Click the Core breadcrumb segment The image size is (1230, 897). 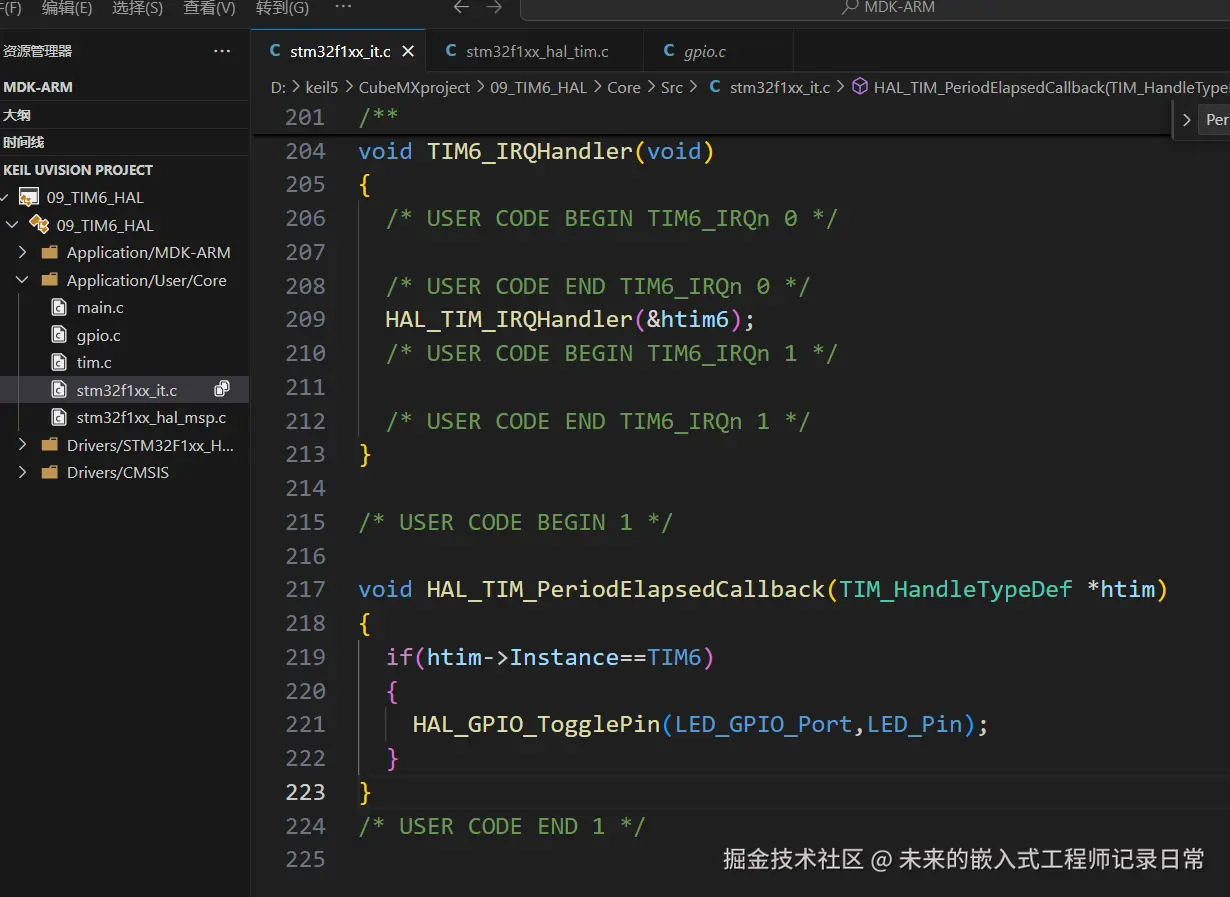point(624,87)
